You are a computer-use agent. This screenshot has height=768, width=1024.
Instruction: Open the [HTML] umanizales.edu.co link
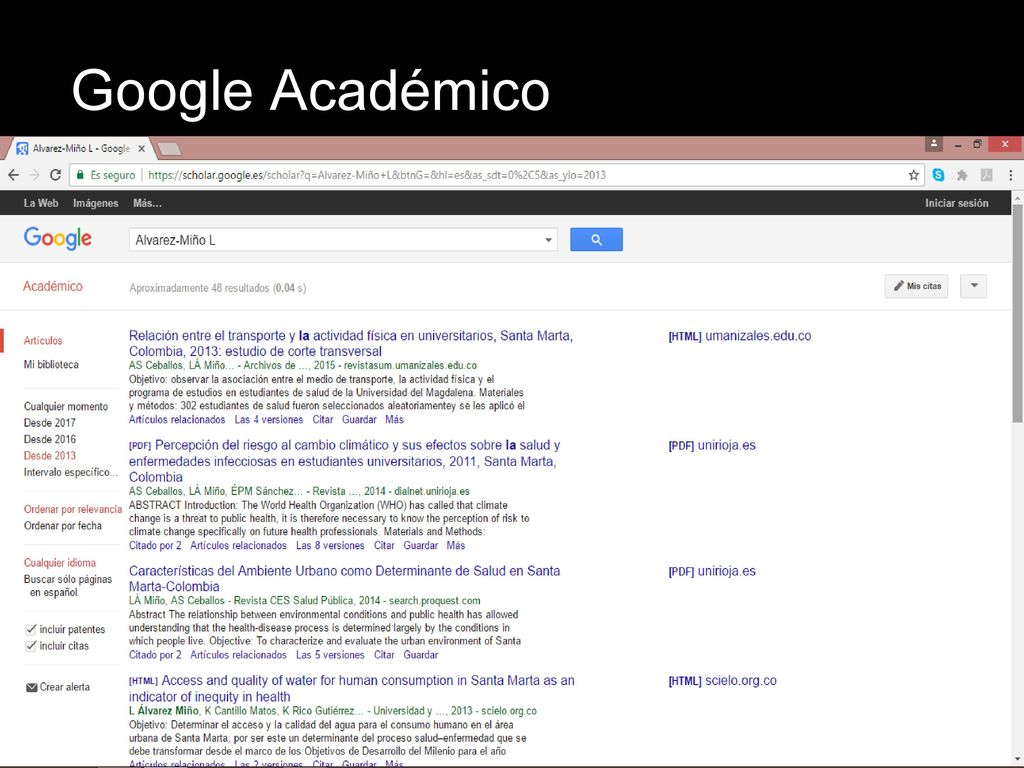click(740, 336)
